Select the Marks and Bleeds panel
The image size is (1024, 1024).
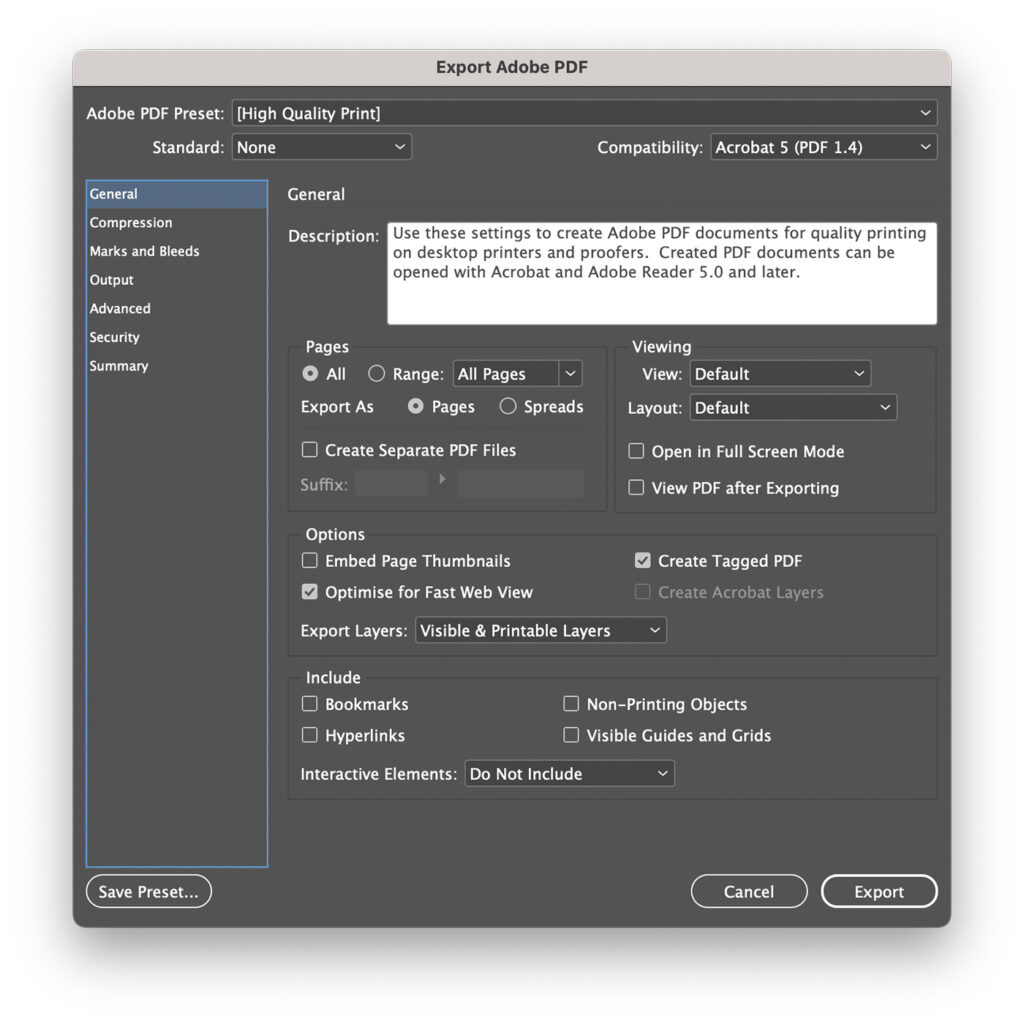[144, 251]
